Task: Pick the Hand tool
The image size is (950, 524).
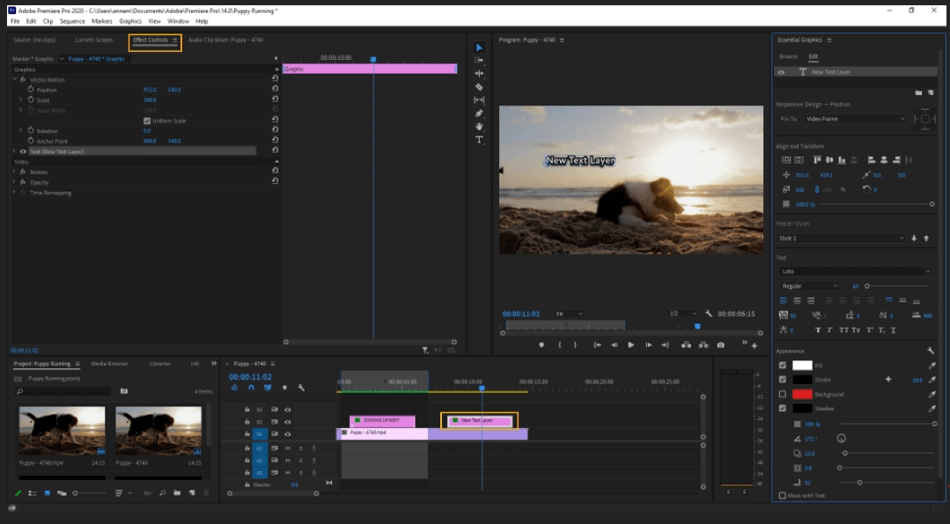Action: tap(479, 126)
